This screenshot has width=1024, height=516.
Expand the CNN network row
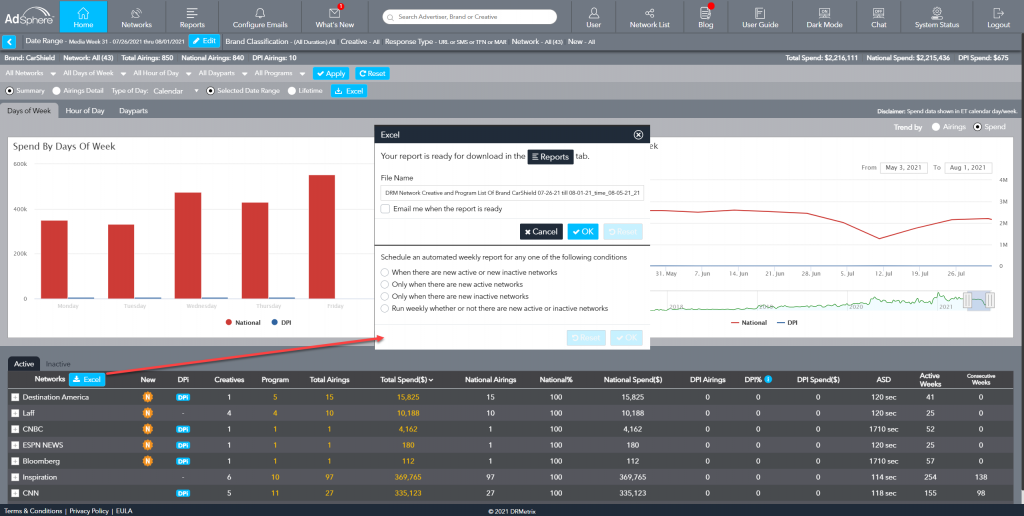(15, 493)
